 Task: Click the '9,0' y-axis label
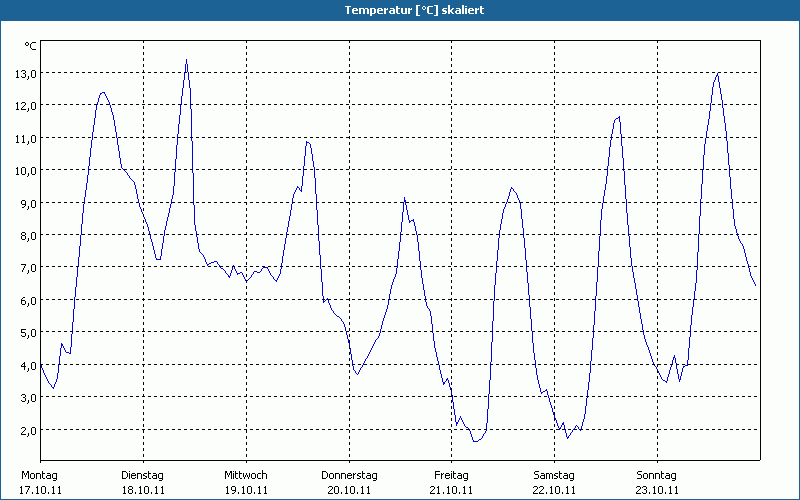coord(28,204)
